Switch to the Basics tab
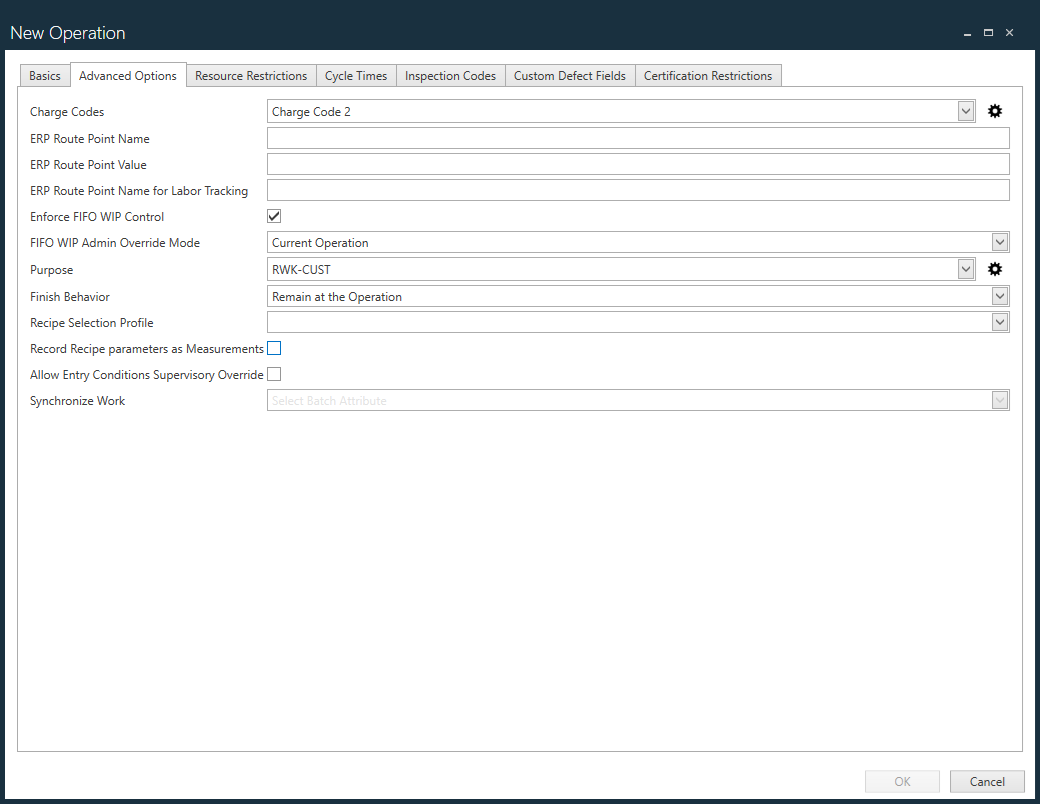The image size is (1040, 804). click(x=44, y=75)
